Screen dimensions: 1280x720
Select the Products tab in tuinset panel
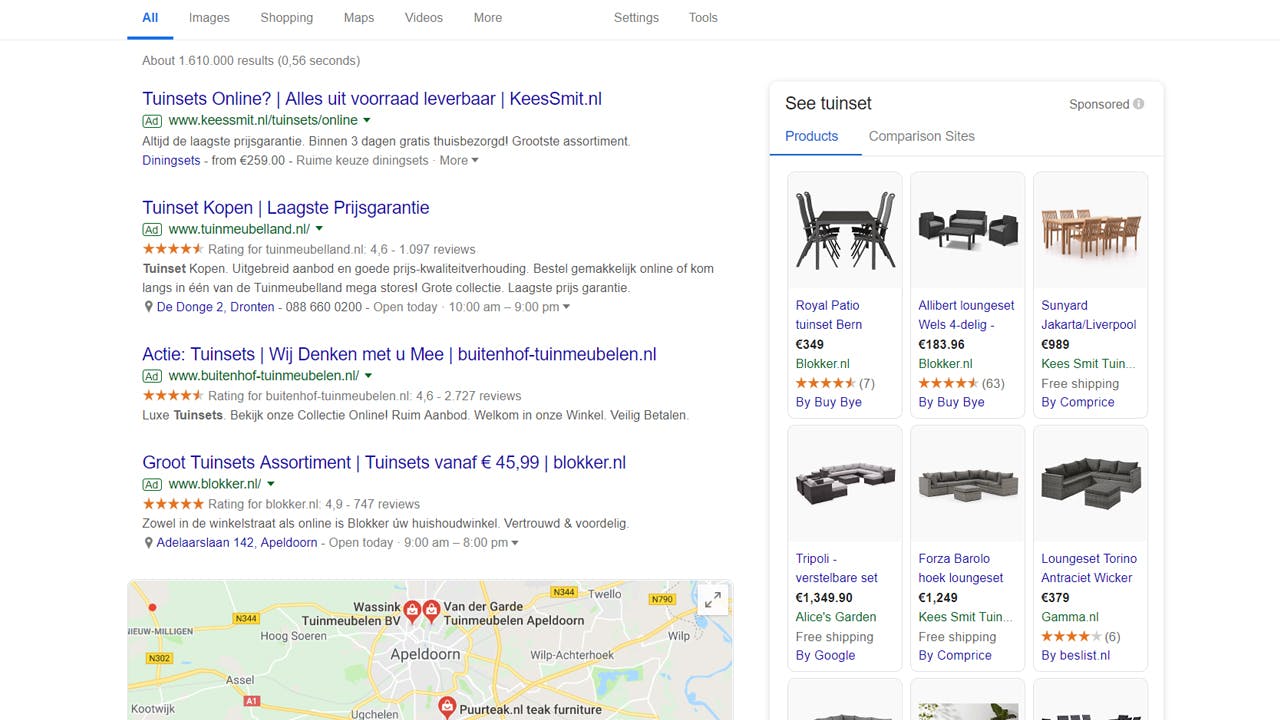tap(812, 136)
